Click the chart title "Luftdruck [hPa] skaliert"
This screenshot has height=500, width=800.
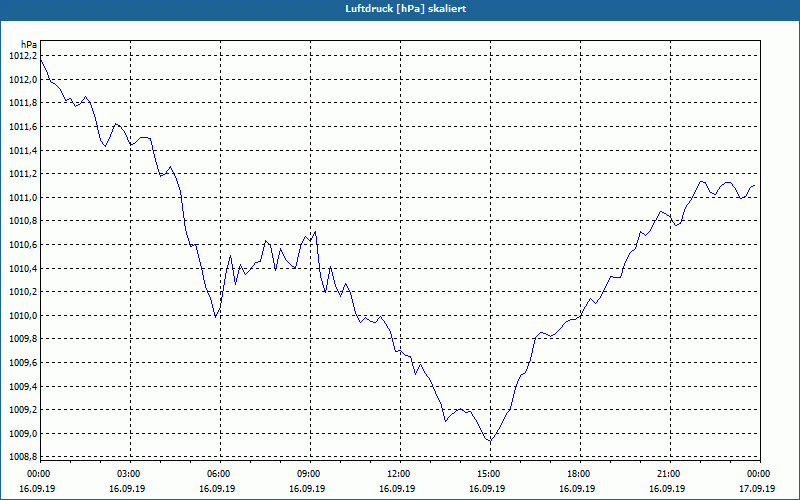[x=406, y=9]
